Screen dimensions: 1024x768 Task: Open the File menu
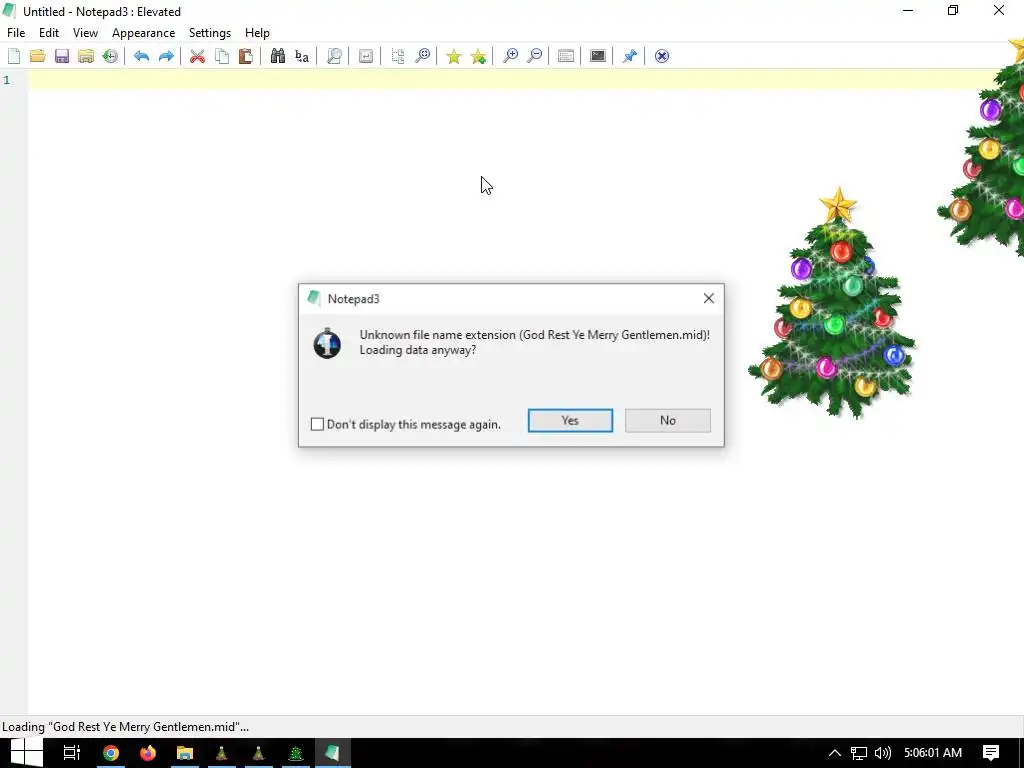coord(16,33)
